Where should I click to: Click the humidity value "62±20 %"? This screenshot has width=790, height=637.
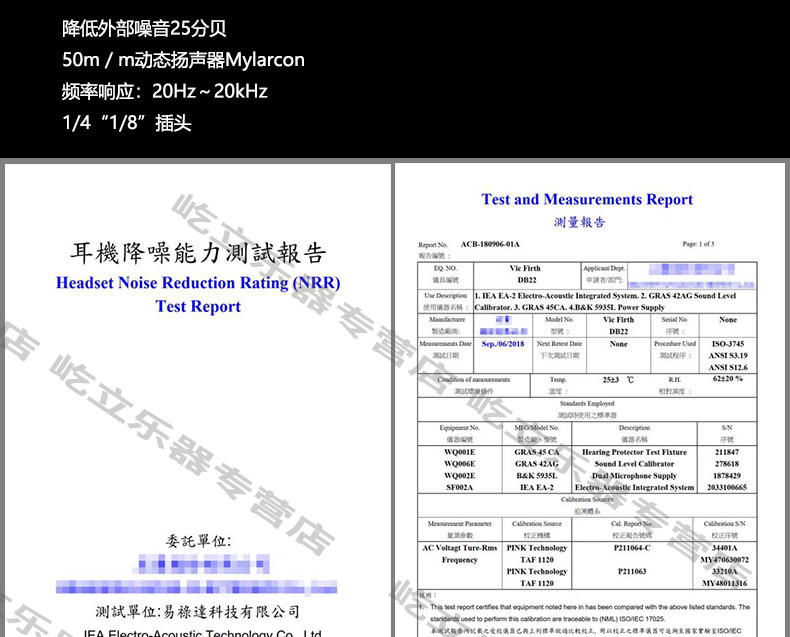pos(728,378)
